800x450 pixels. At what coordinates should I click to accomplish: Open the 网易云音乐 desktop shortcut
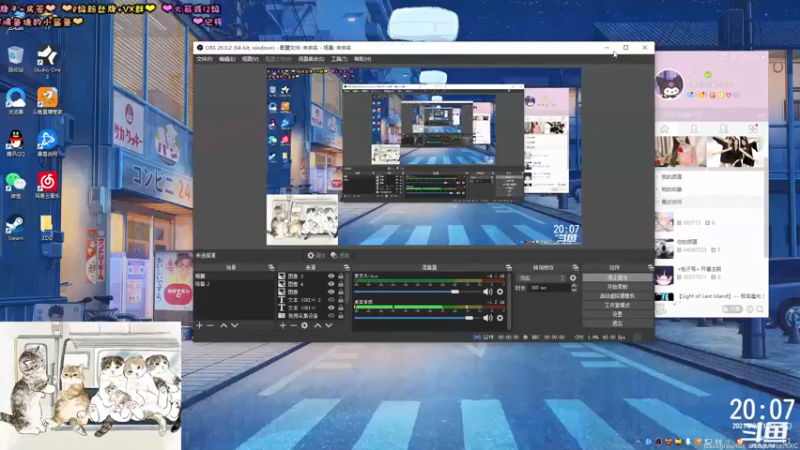[x=47, y=185]
